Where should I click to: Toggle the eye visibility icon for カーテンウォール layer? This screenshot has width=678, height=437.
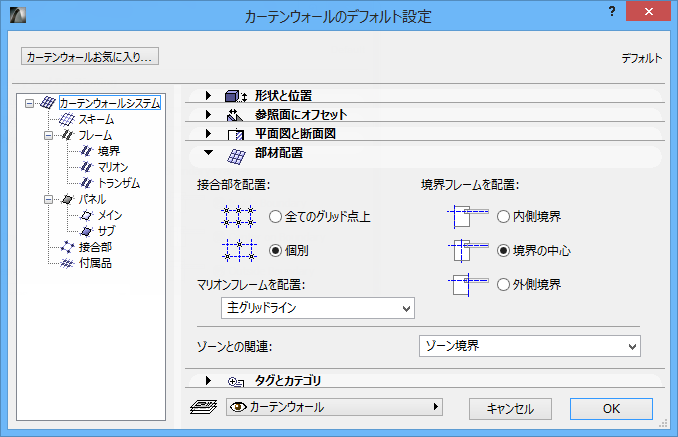pos(238,407)
